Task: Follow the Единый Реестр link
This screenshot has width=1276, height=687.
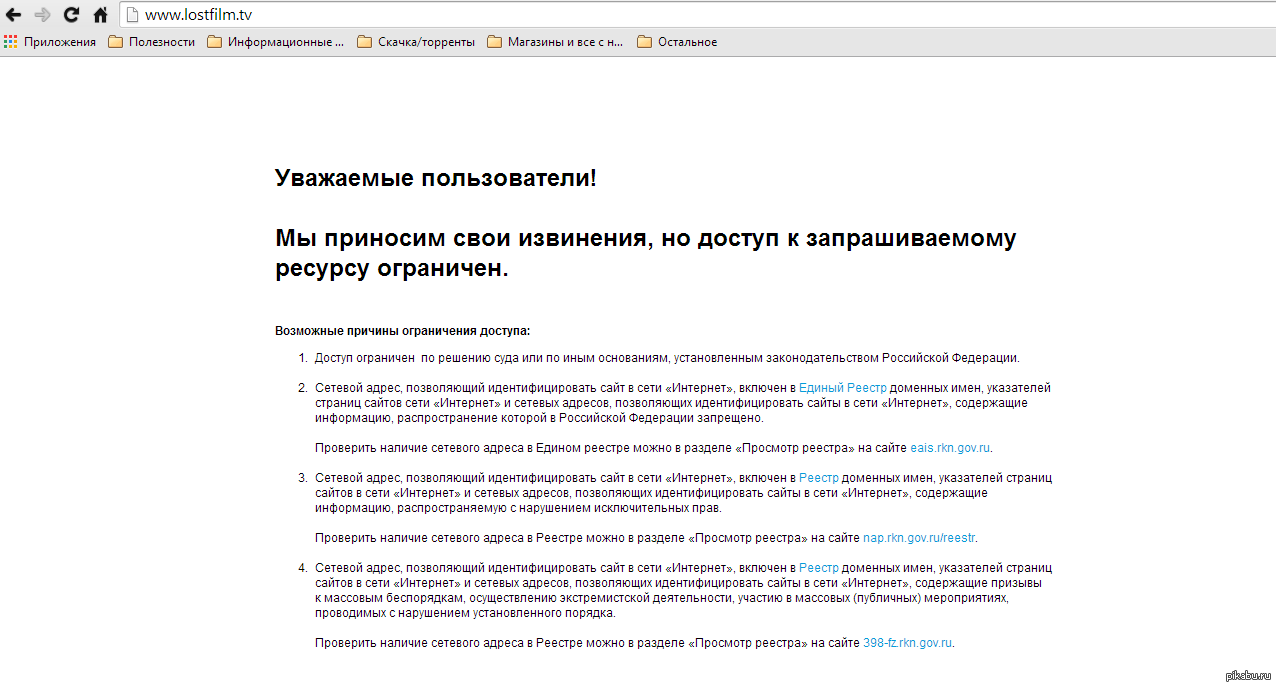Action: pyautogui.click(x=842, y=388)
